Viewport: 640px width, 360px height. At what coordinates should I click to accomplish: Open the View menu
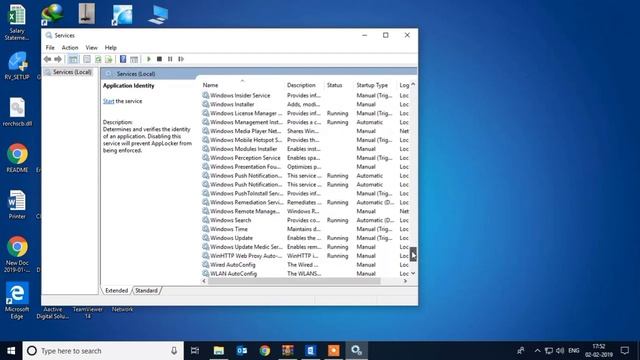pos(91,48)
